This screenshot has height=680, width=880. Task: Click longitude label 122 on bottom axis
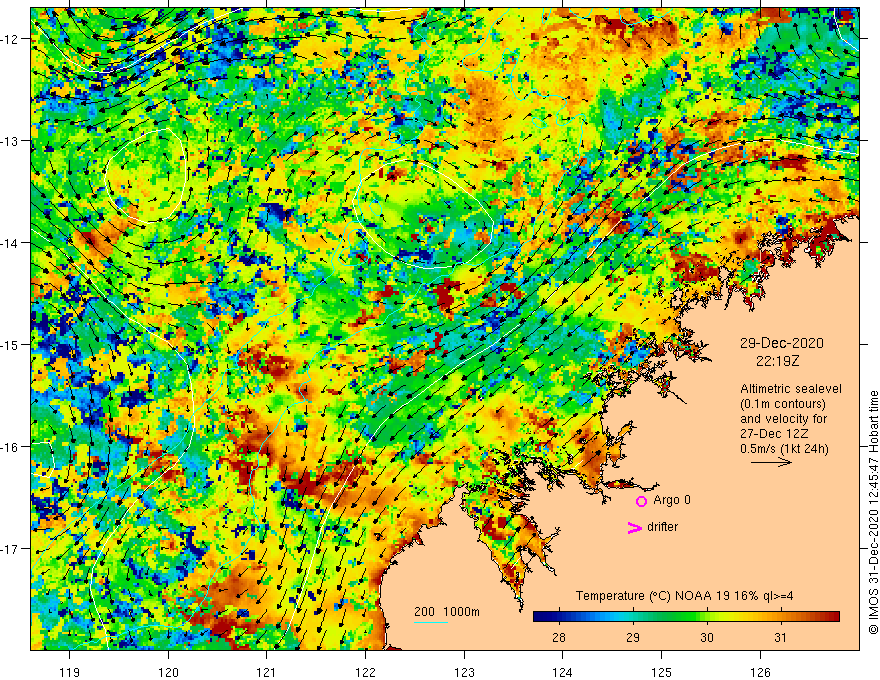365,672
